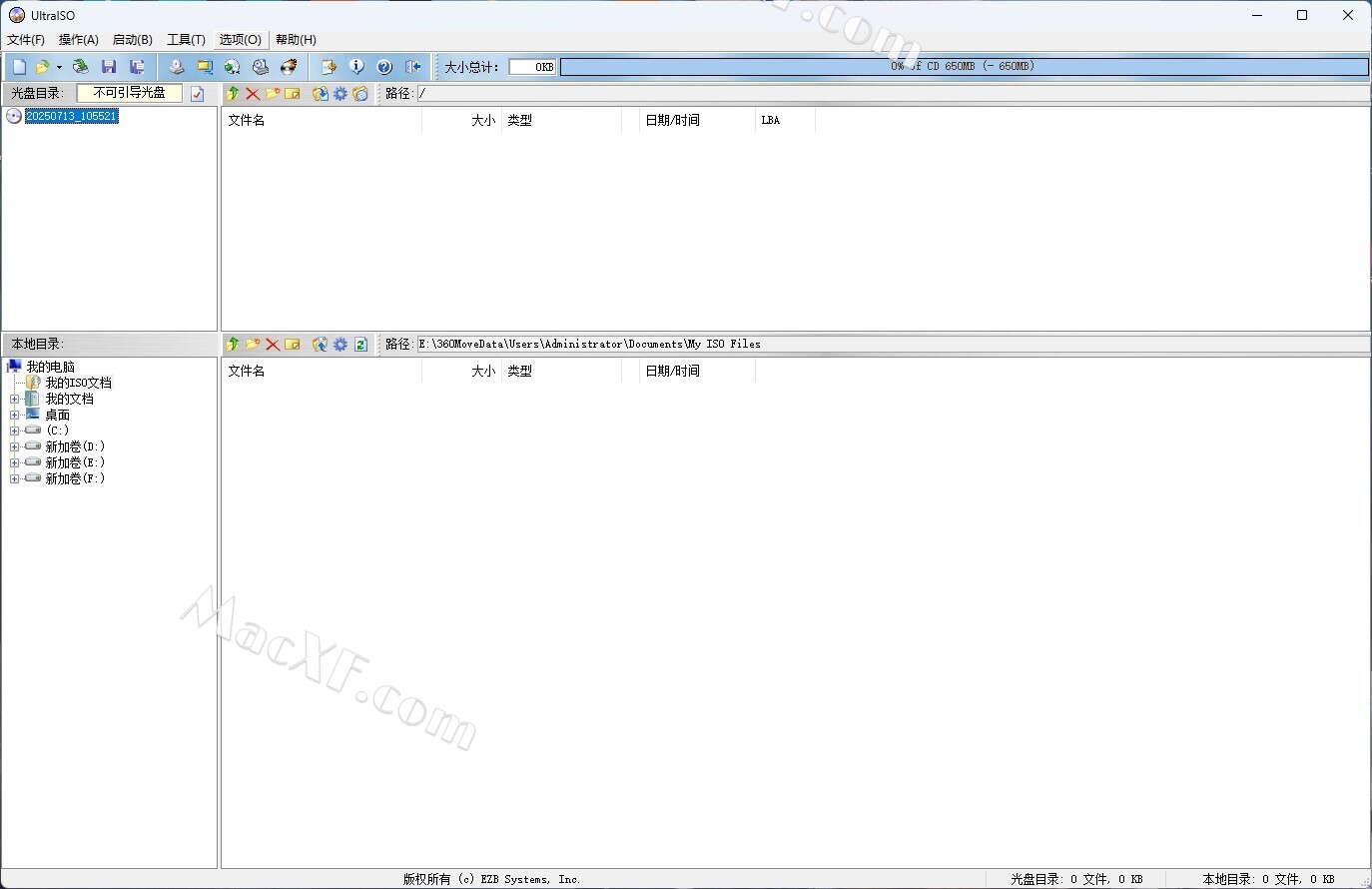Delete selected item in the local pane
Viewport: 1372px width, 889px height.
point(273,344)
